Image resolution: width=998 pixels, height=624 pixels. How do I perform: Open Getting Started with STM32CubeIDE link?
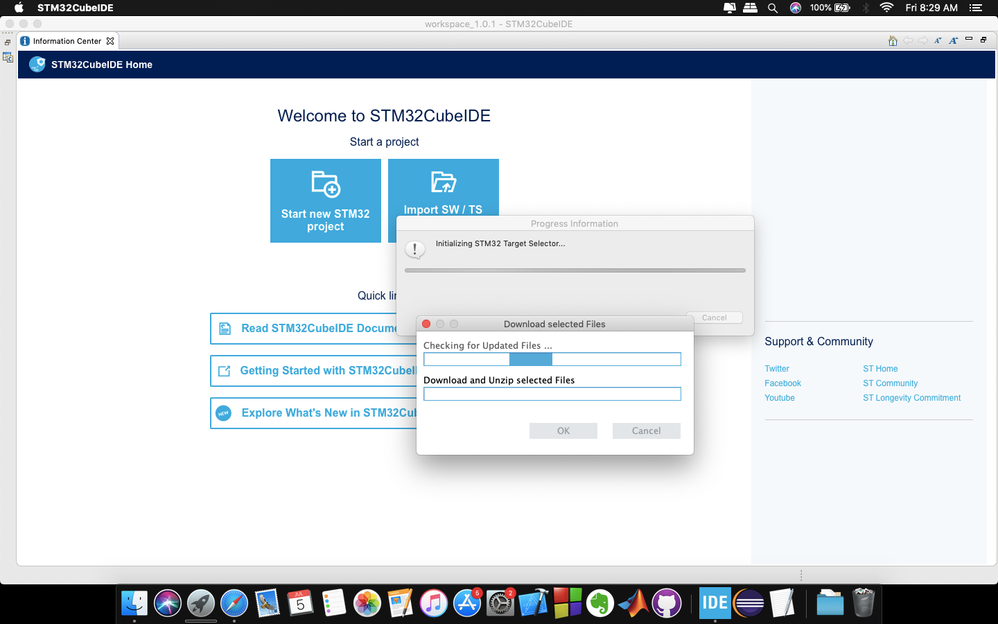(x=313, y=371)
